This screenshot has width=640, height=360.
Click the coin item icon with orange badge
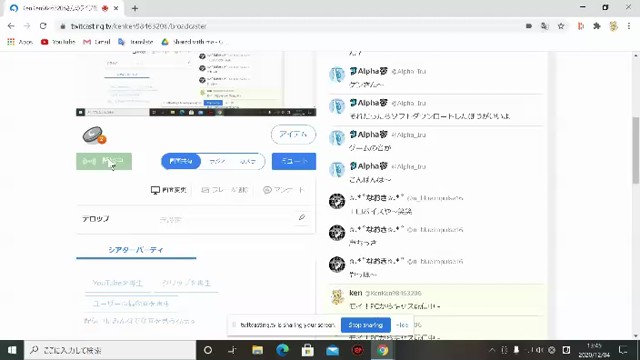click(x=94, y=136)
